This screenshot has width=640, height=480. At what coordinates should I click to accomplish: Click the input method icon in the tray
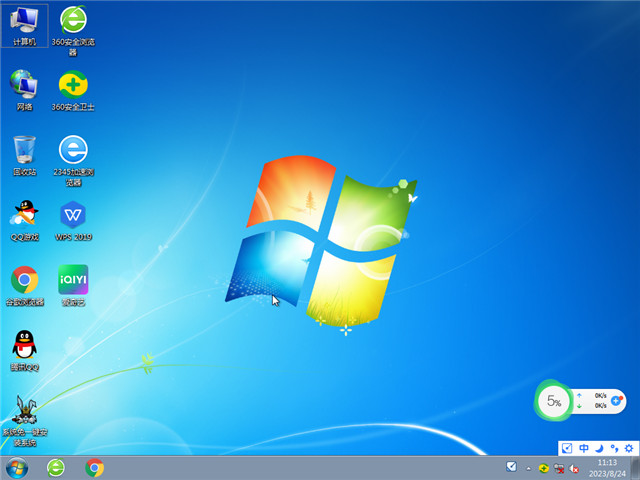(x=511, y=467)
